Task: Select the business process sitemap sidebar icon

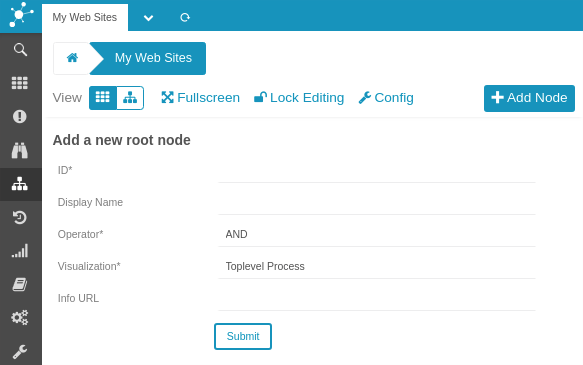Action: point(20,184)
